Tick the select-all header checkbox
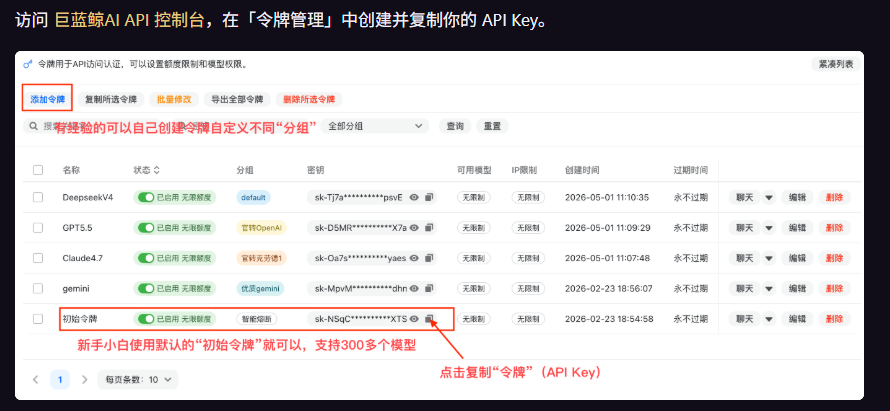 point(38,170)
